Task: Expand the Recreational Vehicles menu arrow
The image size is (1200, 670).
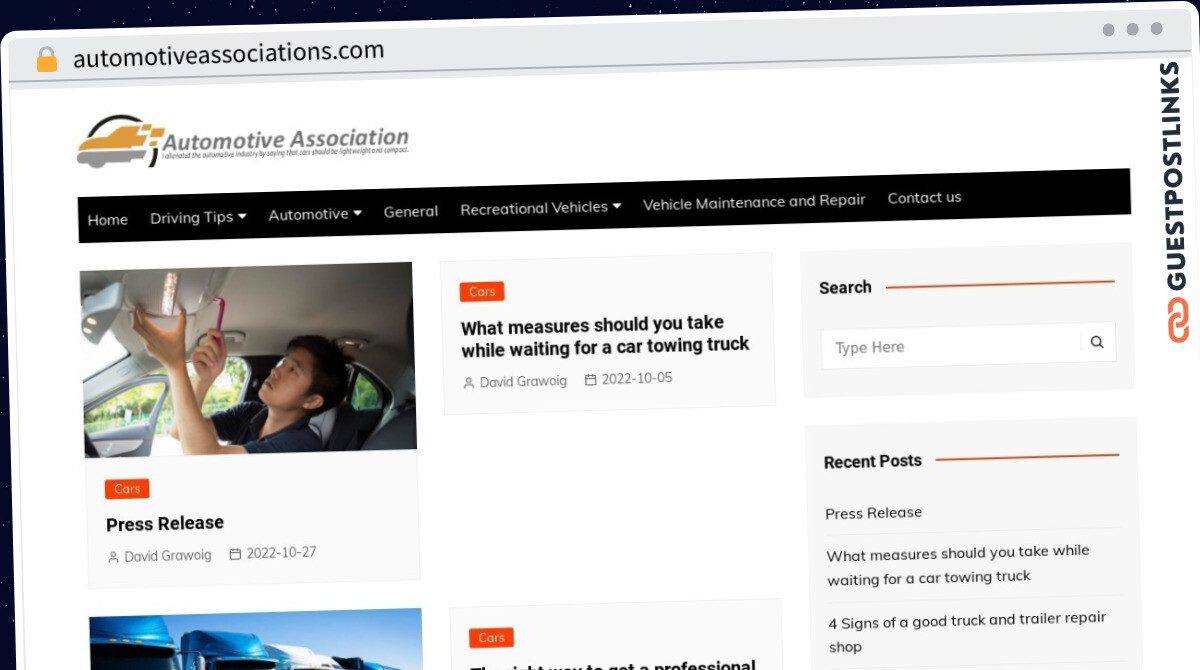Action: pos(616,205)
